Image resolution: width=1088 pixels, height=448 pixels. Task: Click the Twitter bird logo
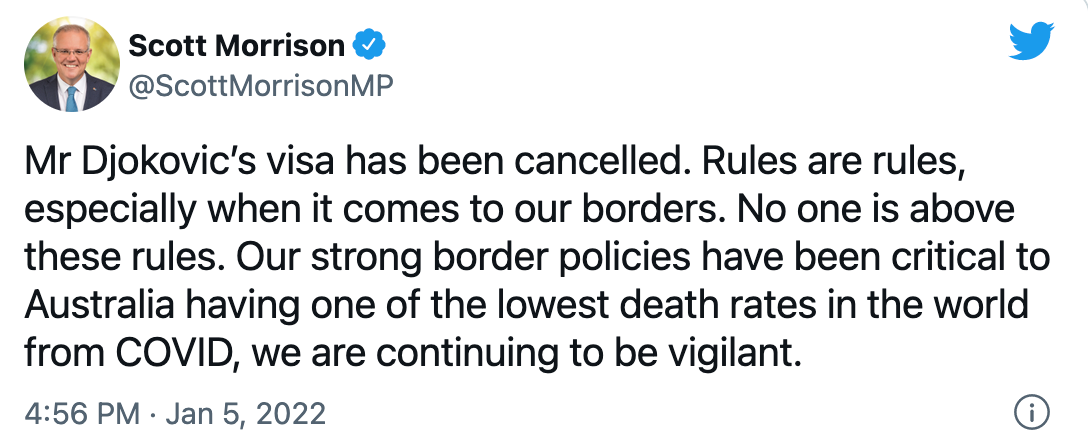point(1031,41)
